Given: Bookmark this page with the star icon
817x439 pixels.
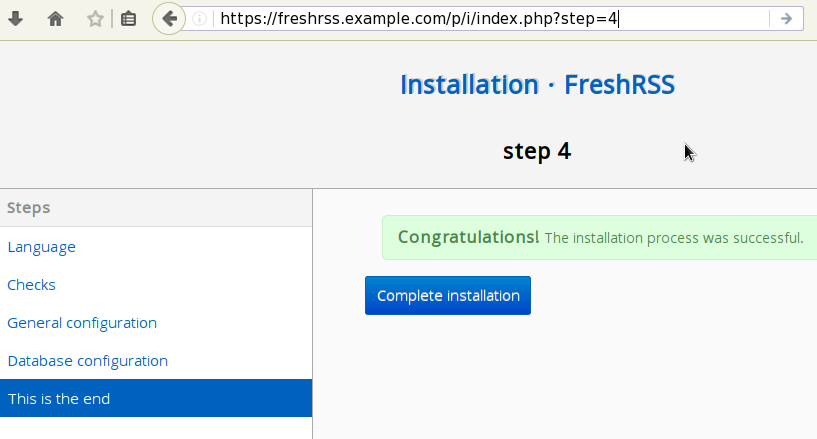Looking at the screenshot, I should coord(95,18).
